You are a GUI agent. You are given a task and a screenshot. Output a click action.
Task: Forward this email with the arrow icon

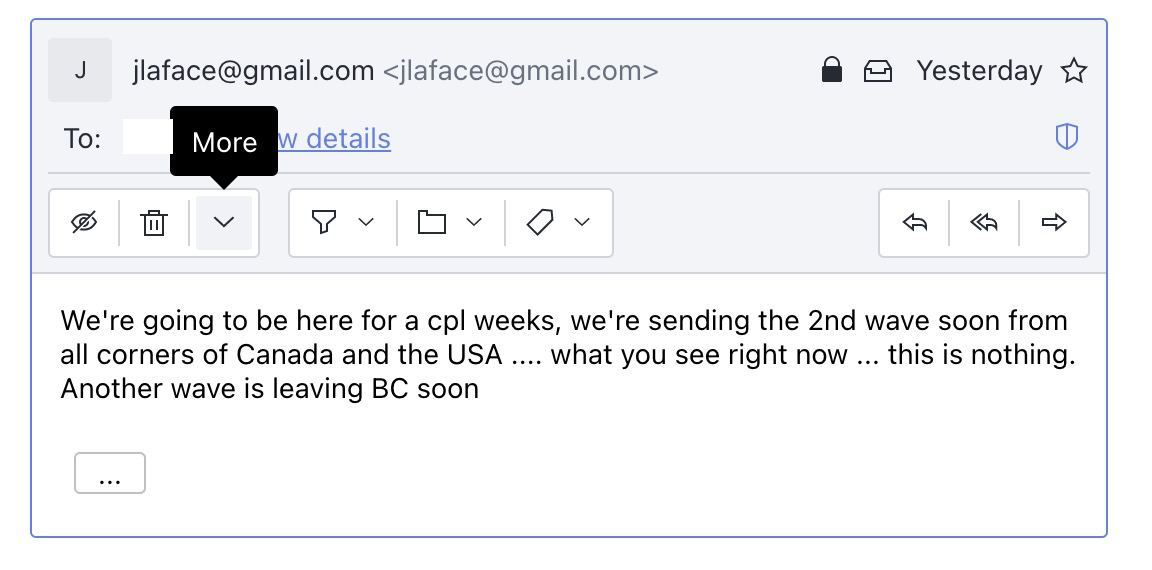[1054, 223]
